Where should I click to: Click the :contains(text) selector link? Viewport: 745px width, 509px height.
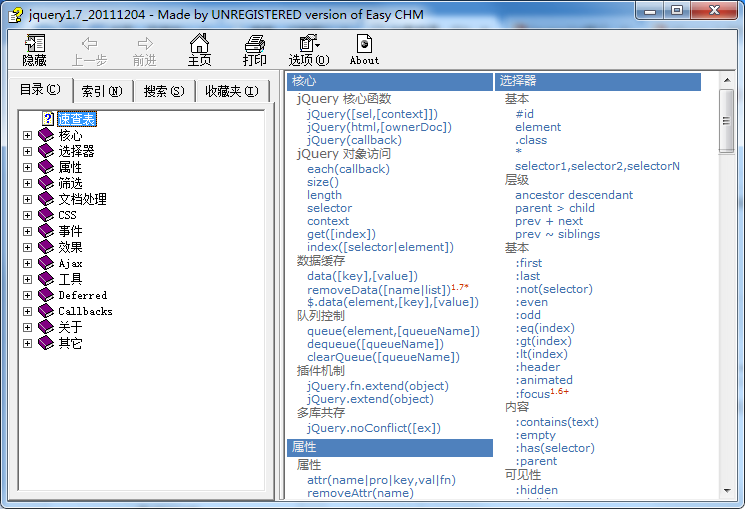click(x=557, y=422)
